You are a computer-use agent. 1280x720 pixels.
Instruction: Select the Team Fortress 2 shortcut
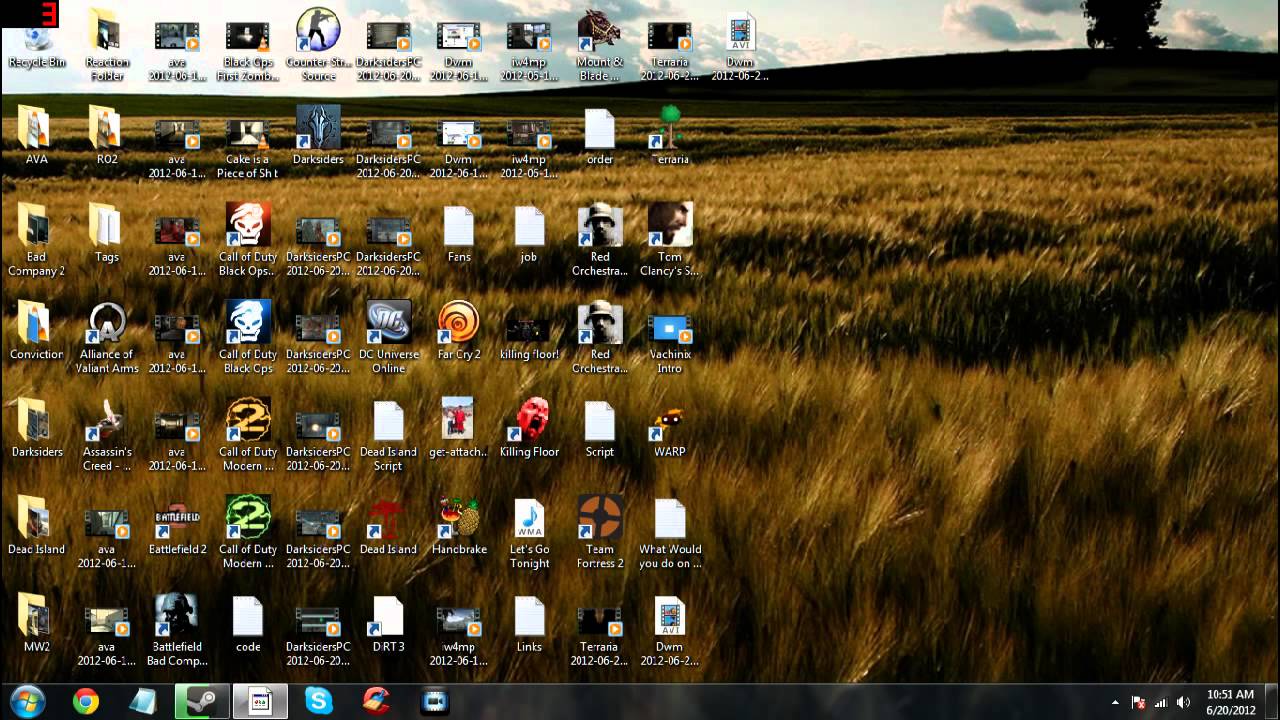[x=600, y=533]
